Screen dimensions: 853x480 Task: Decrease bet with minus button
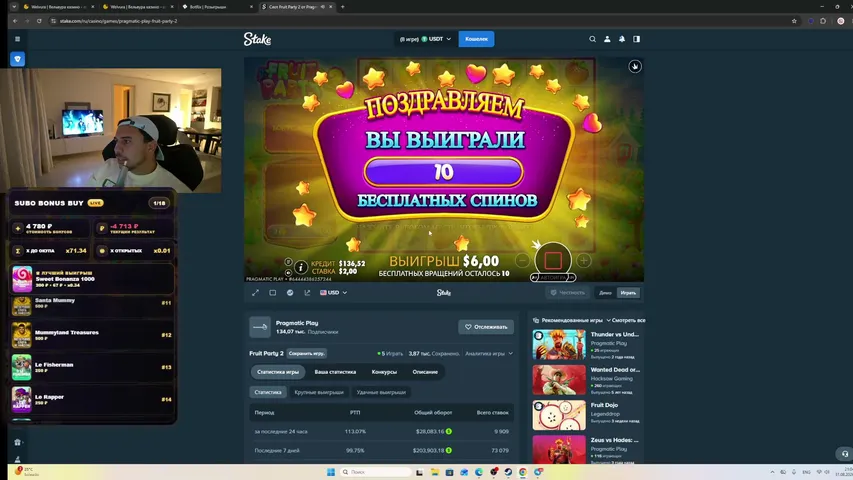[x=522, y=261]
